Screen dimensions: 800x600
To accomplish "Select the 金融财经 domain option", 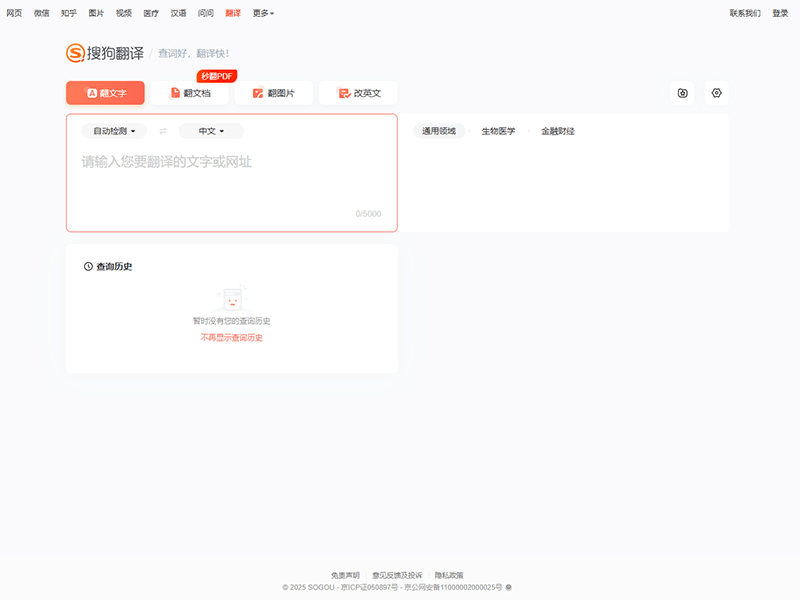I will tap(558, 131).
